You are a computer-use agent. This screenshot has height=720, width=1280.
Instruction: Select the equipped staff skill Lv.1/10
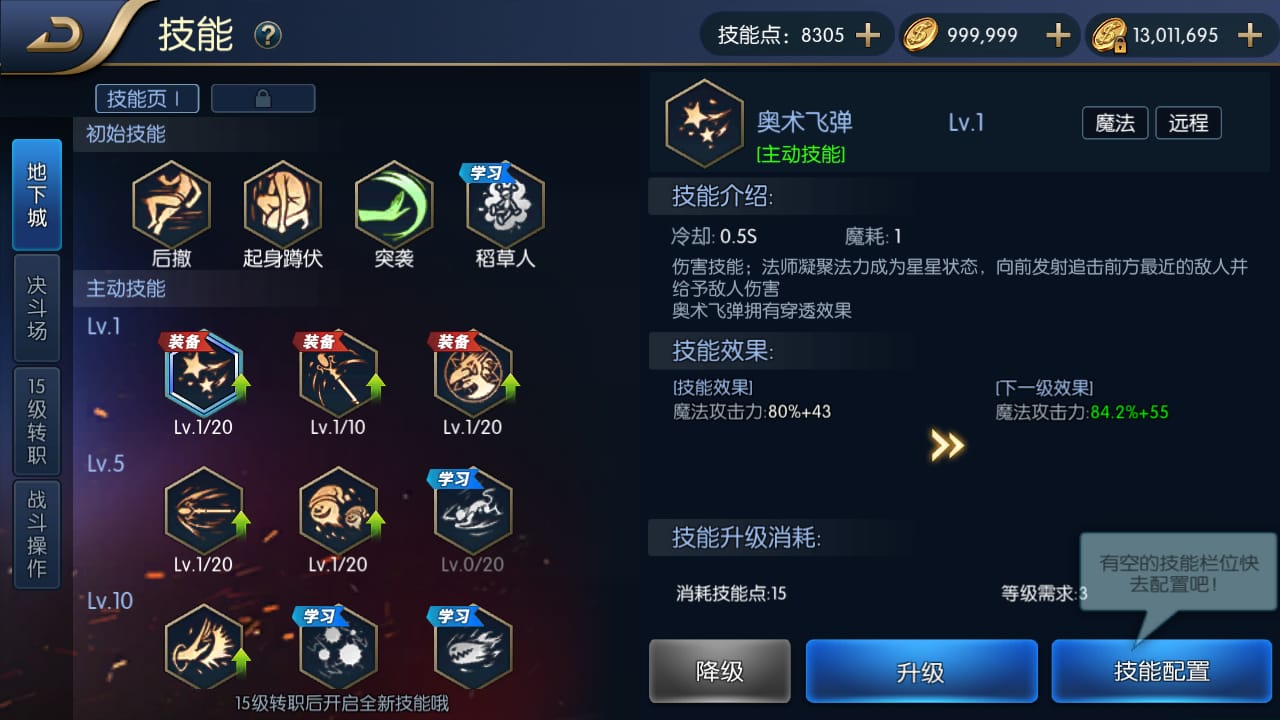(x=338, y=374)
